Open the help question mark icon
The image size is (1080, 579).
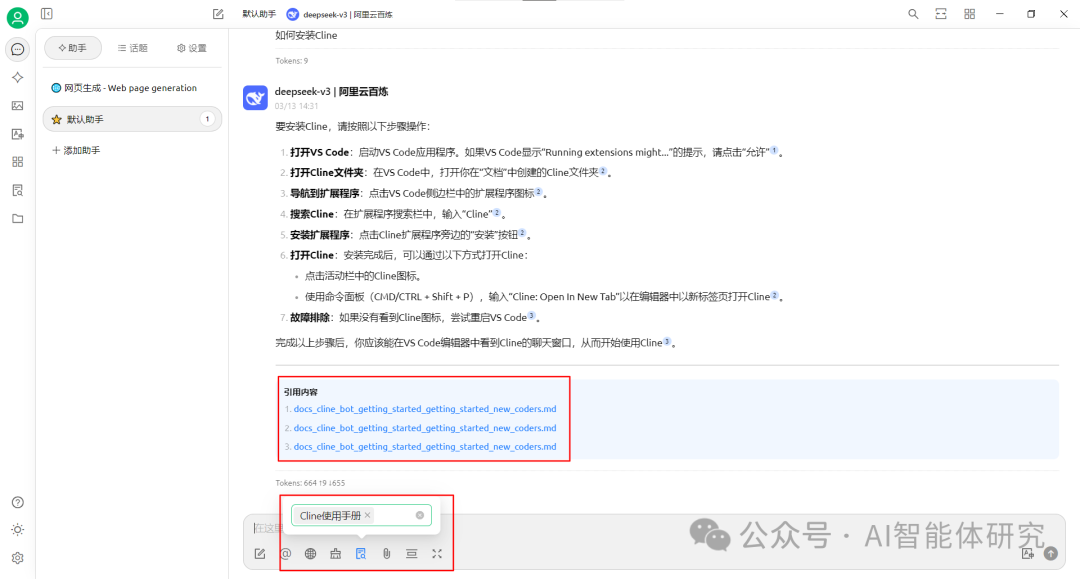18,502
